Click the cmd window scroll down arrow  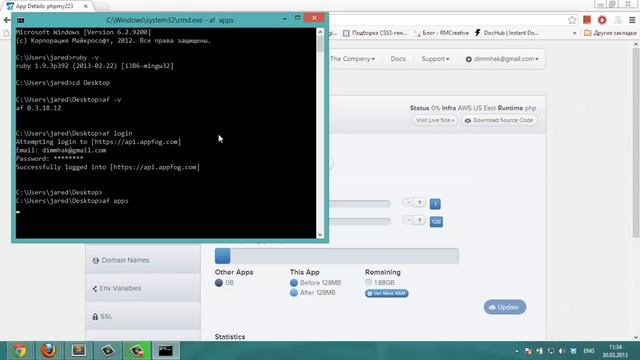click(320, 235)
